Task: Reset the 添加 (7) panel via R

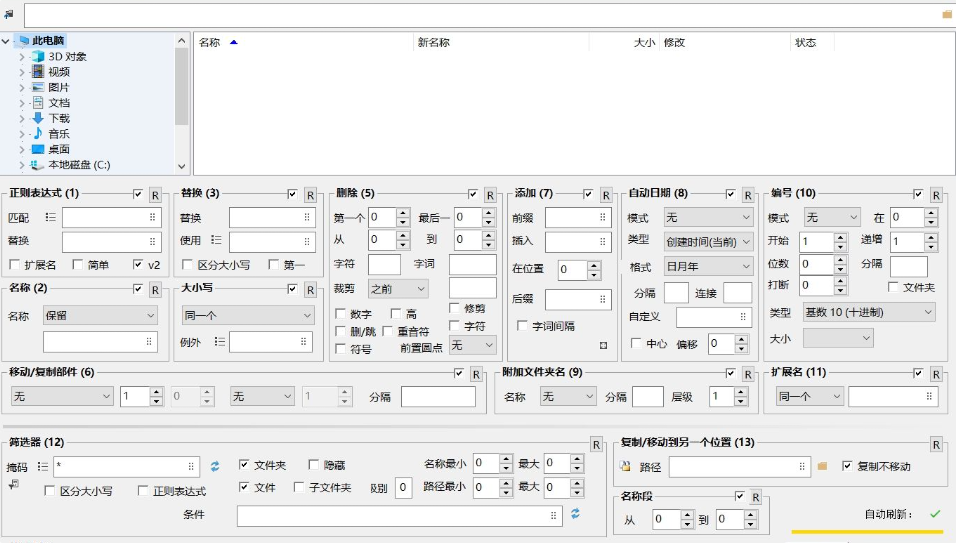Action: pyautogui.click(x=606, y=195)
